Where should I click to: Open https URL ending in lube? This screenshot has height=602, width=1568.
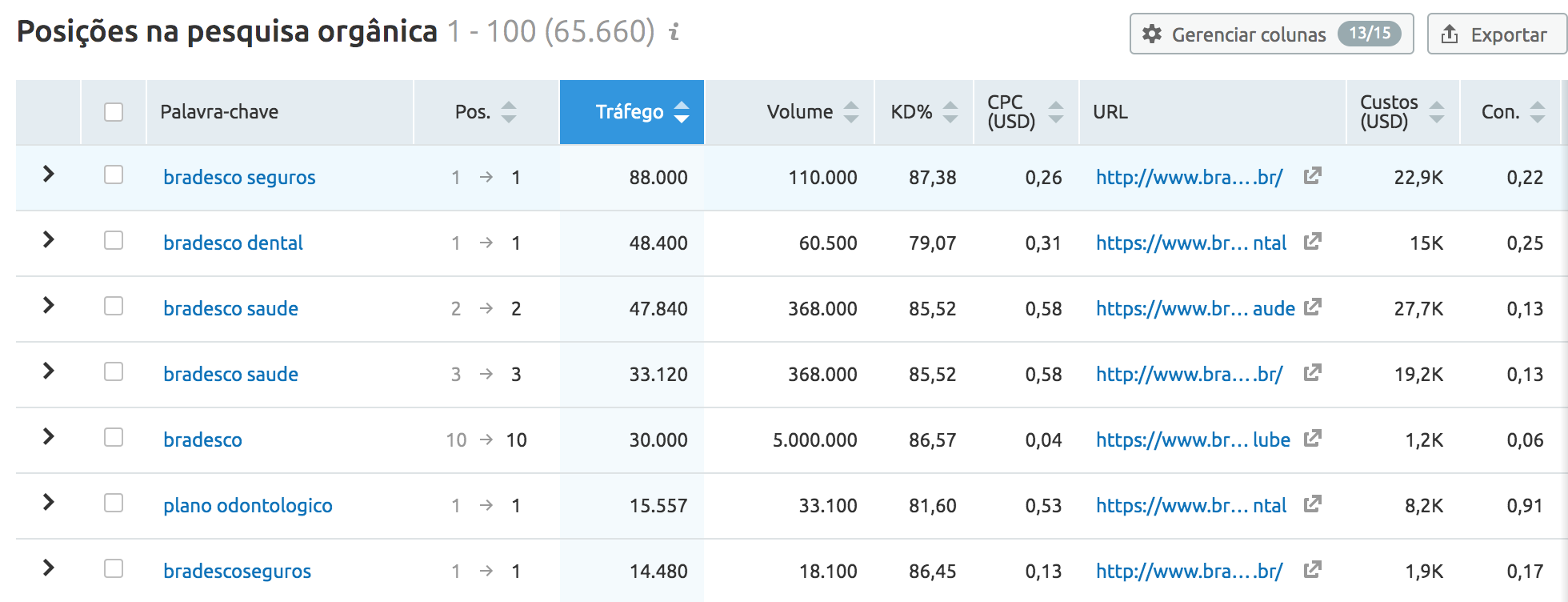point(1193,440)
